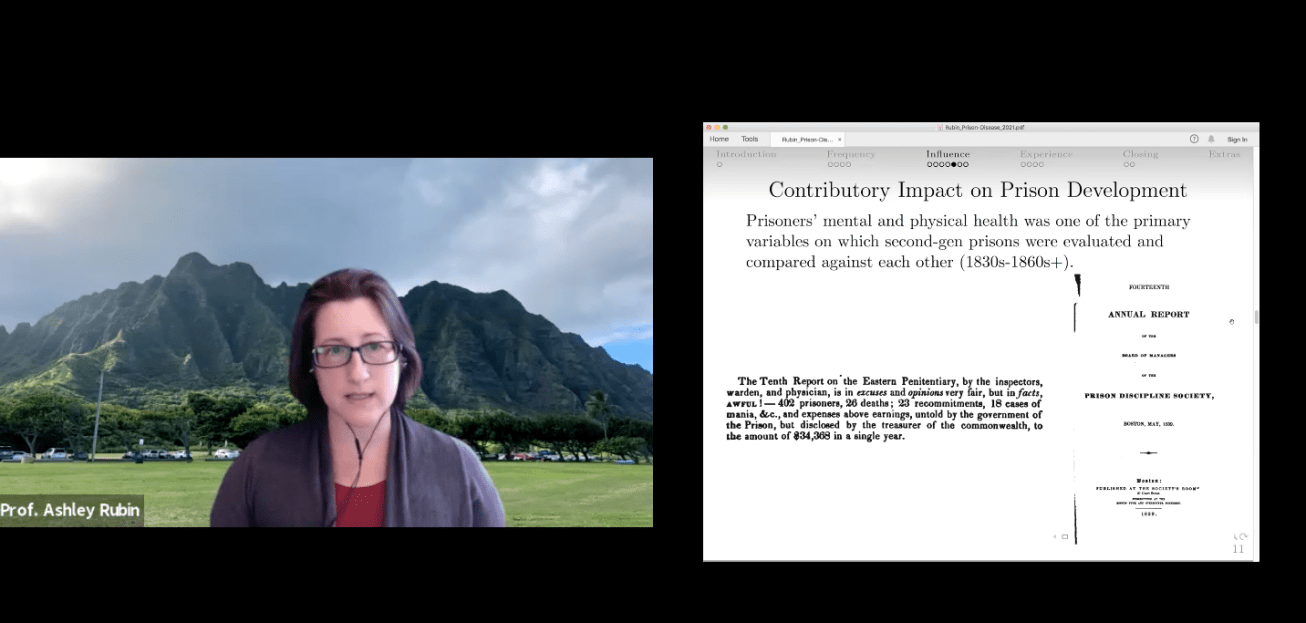
Task: Jump to the Extras section
Action: point(1224,154)
